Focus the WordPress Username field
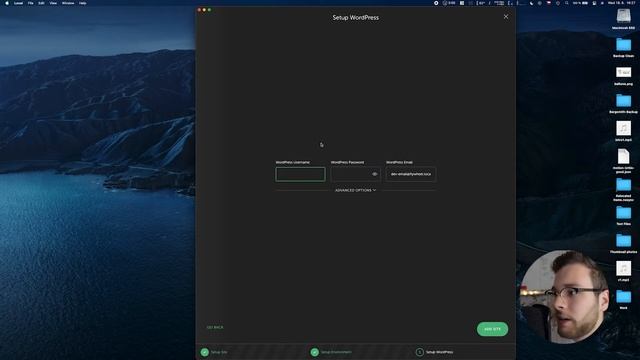640x360 pixels. point(300,174)
